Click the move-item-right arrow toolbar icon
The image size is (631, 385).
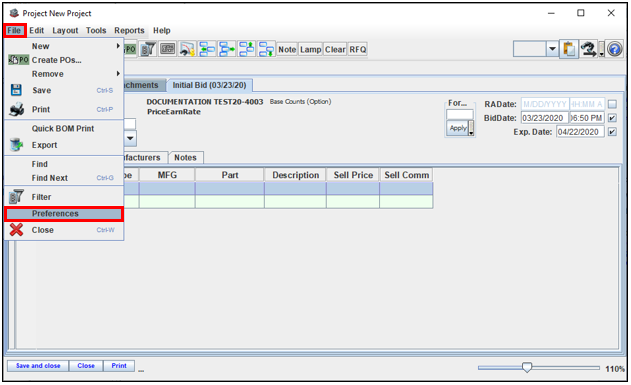[x=227, y=49]
